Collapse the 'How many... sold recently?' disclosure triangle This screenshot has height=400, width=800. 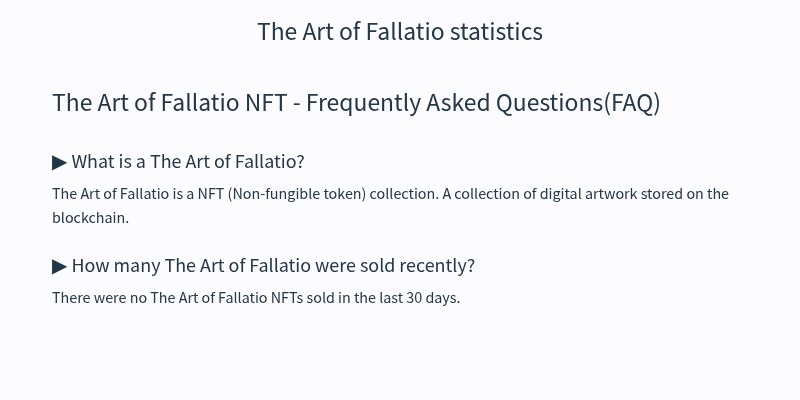tap(60, 267)
